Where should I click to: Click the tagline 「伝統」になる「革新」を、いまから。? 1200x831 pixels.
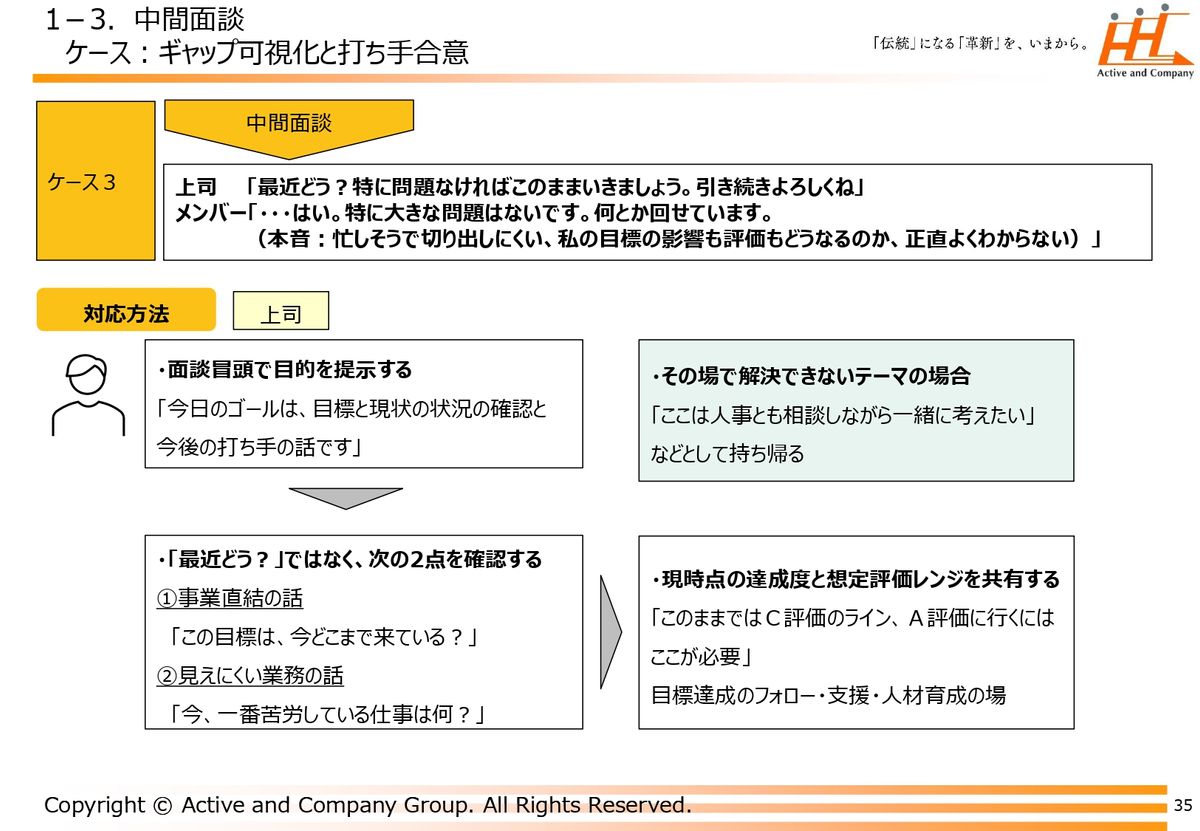(979, 43)
